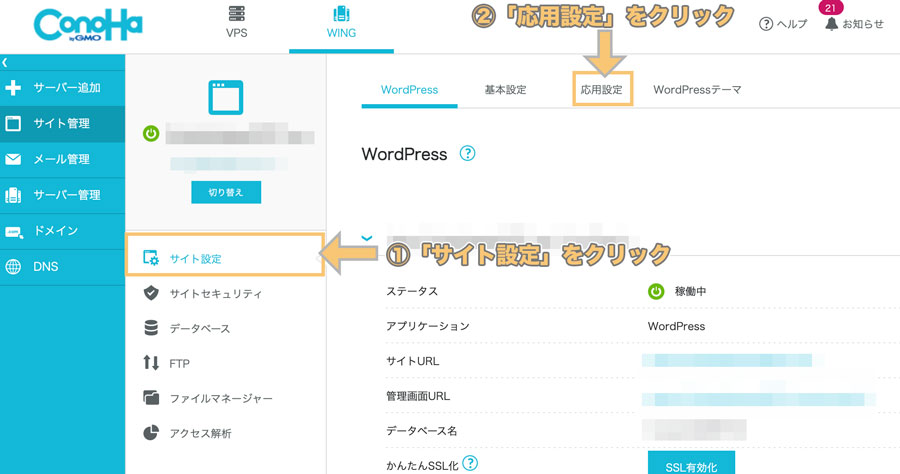Click the 21 notification badge
Image resolution: width=900 pixels, height=474 pixels.
click(830, 8)
